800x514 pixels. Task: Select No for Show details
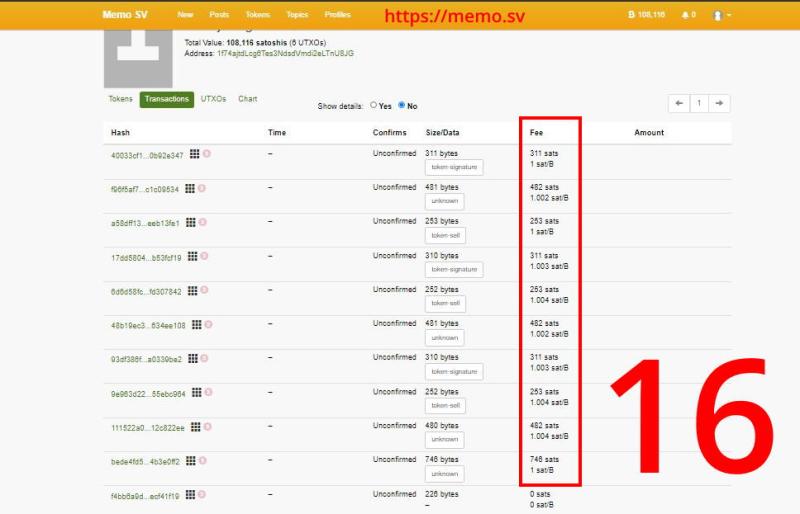pos(402,105)
